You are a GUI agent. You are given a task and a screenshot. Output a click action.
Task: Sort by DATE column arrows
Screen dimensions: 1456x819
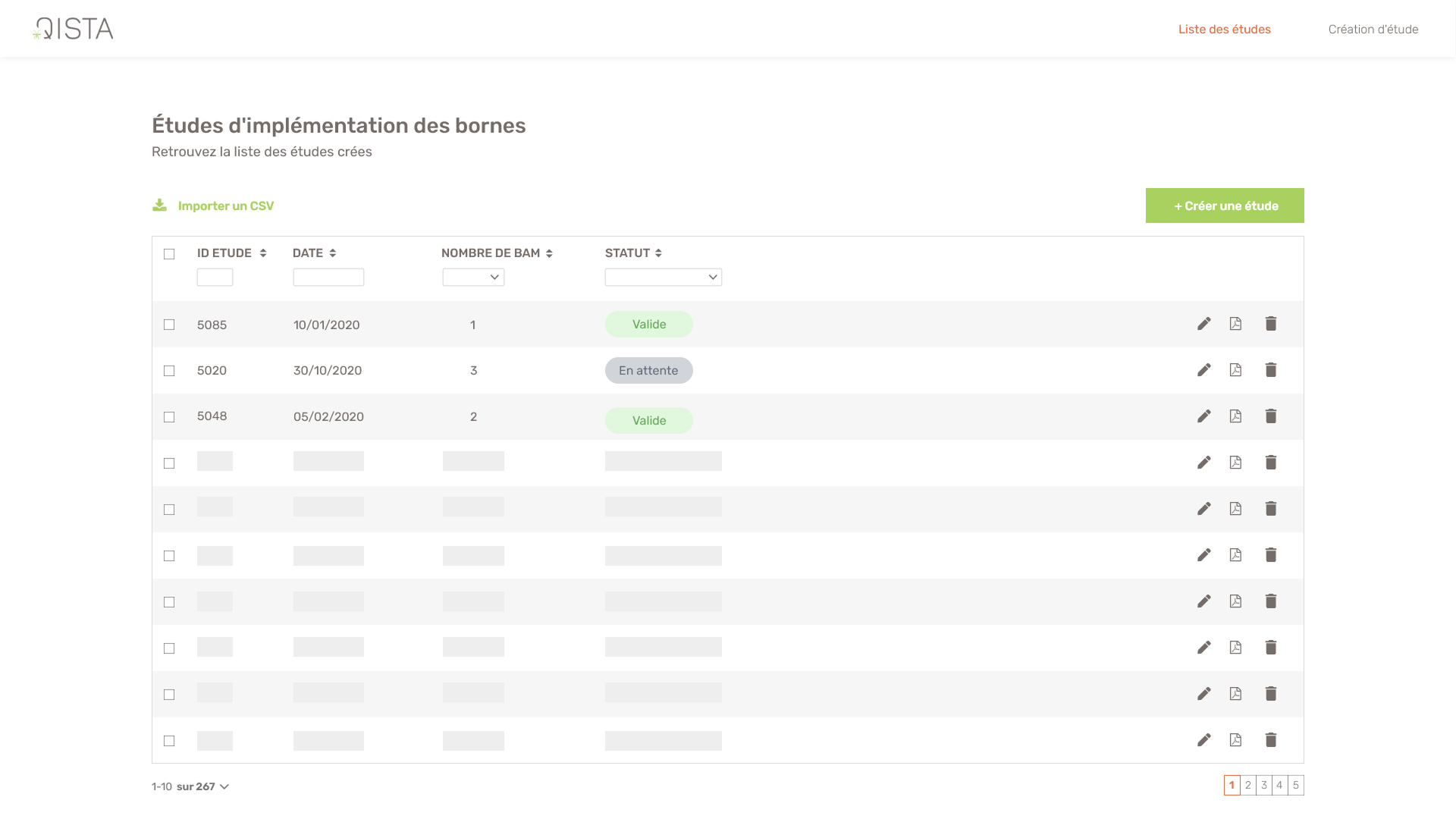333,253
